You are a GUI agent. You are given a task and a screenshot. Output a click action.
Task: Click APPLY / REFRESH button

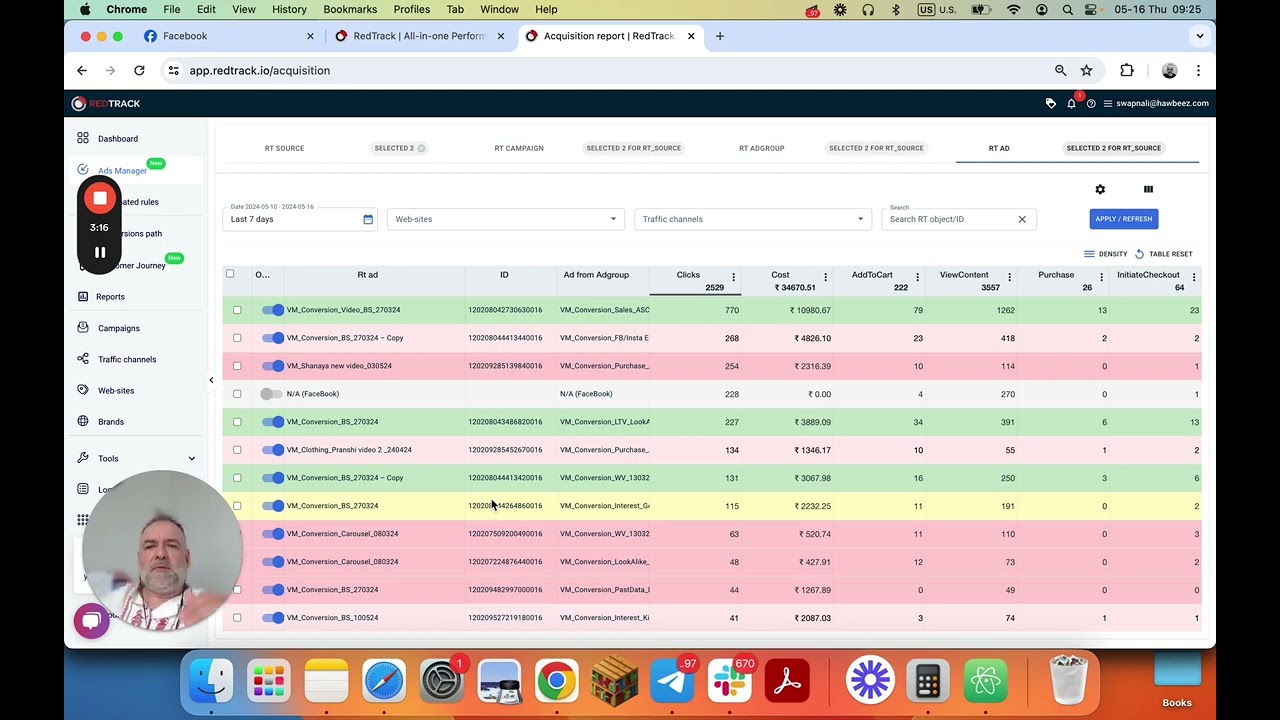[1124, 219]
